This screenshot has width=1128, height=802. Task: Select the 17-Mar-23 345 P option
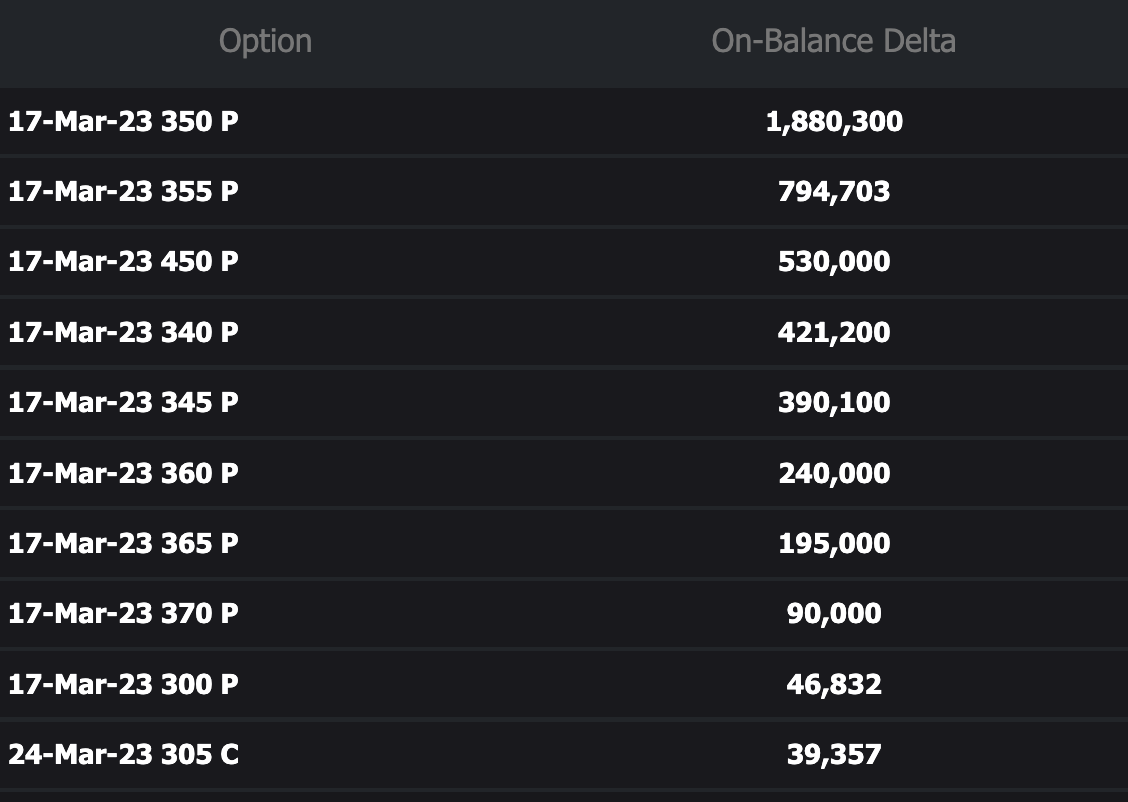124,402
